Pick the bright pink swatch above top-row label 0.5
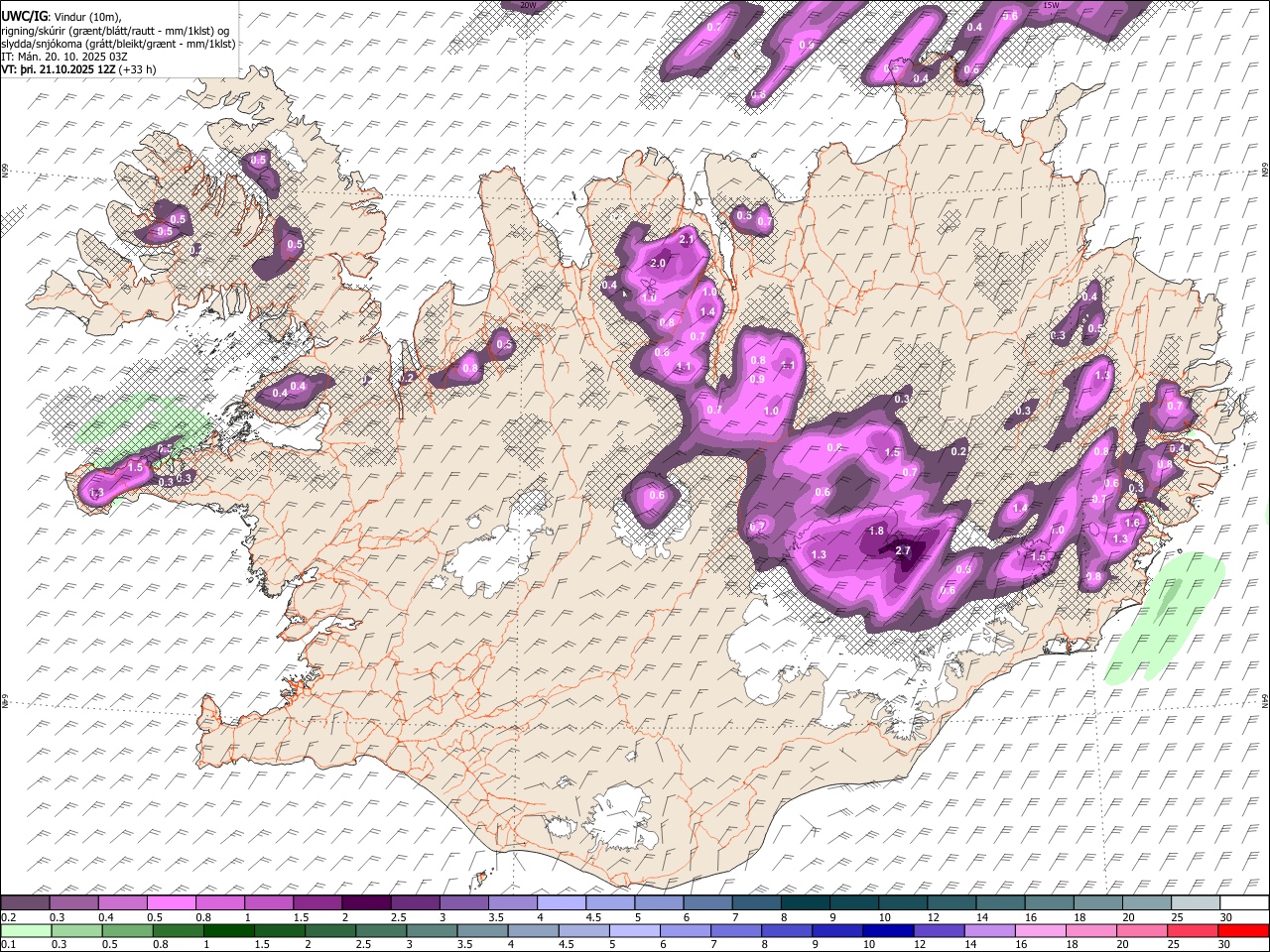 171,902
